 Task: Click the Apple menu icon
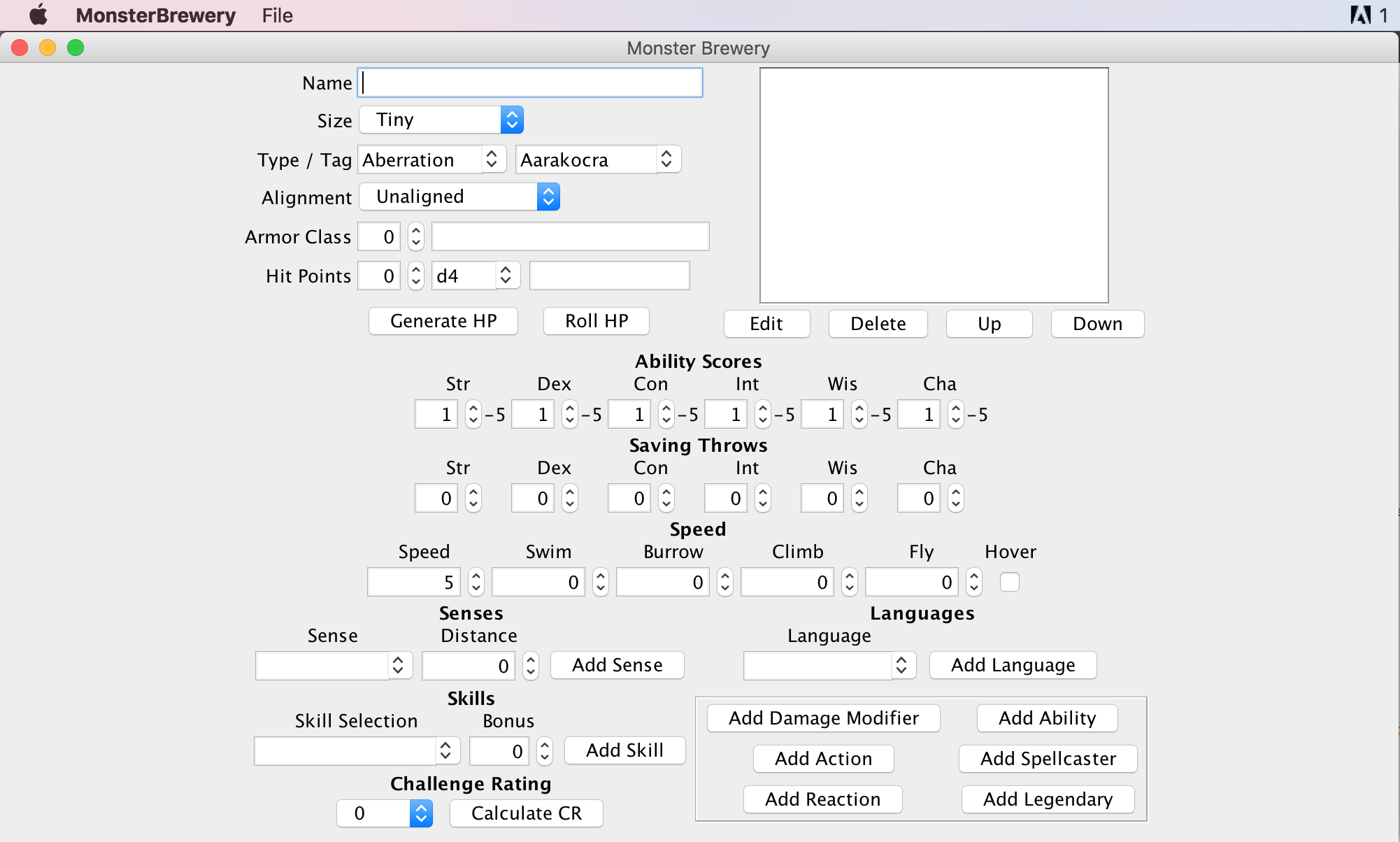[x=38, y=15]
